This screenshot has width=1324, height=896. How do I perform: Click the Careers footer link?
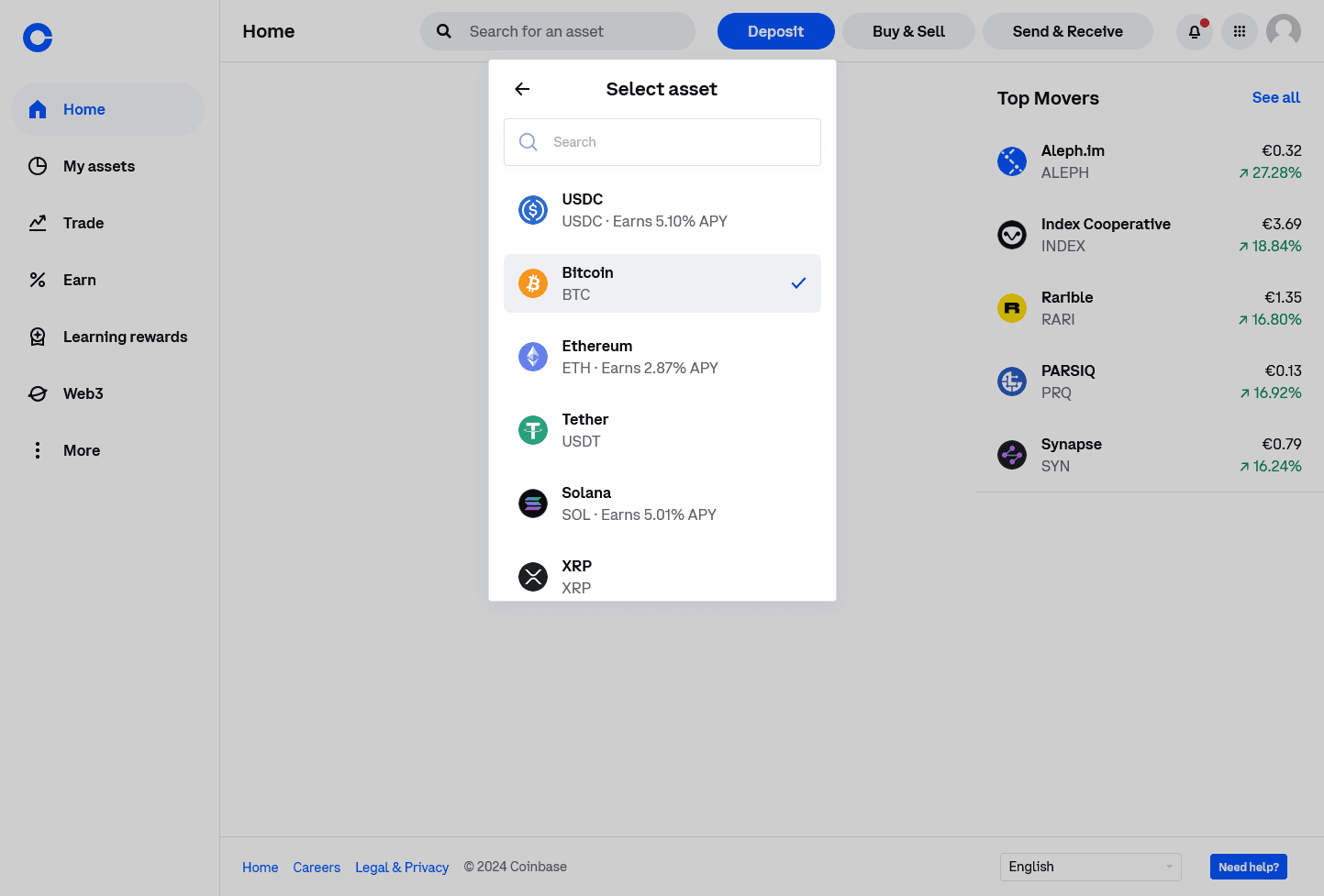317,868
